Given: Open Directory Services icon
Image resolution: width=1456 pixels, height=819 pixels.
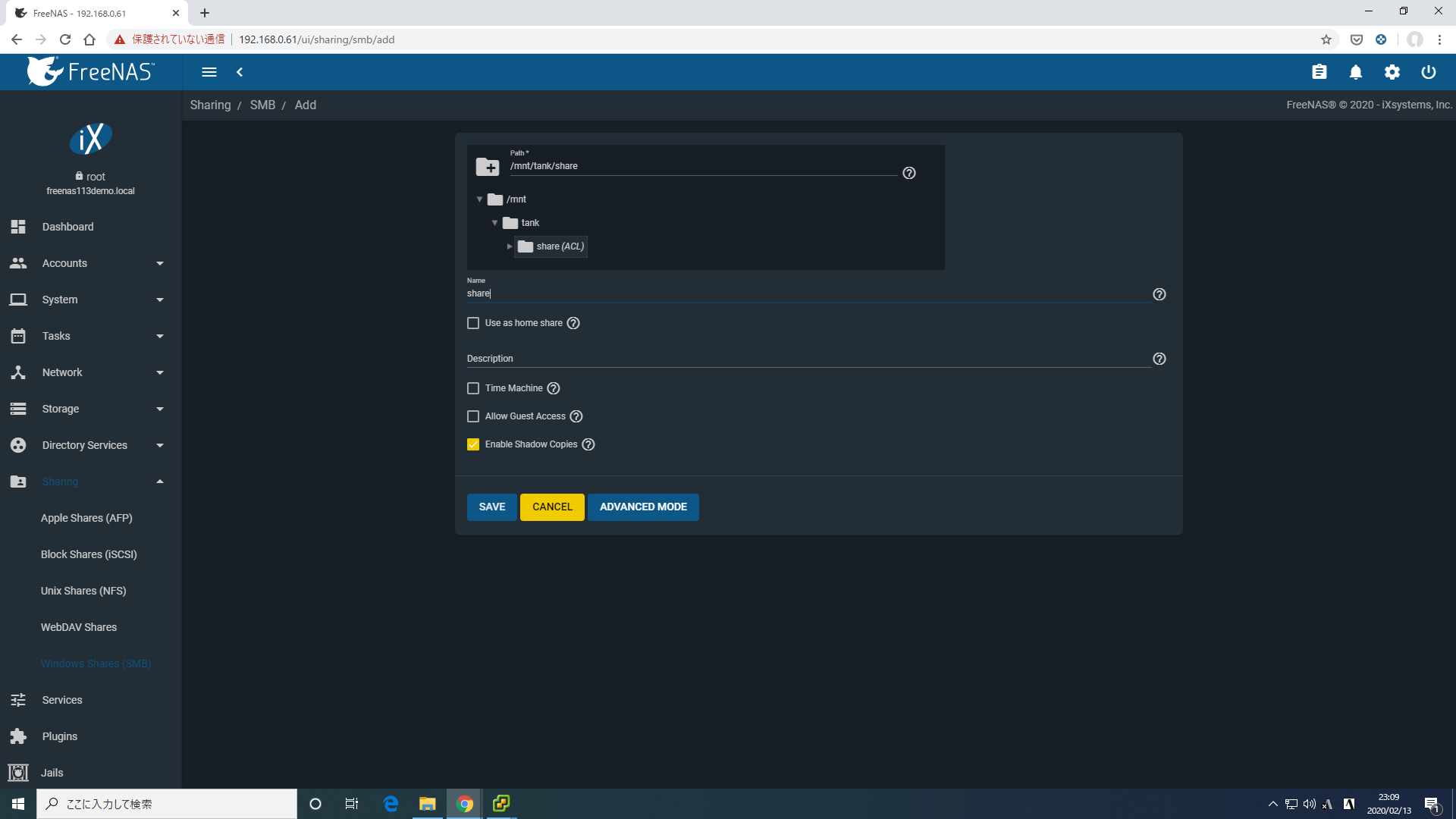Looking at the screenshot, I should (19, 445).
